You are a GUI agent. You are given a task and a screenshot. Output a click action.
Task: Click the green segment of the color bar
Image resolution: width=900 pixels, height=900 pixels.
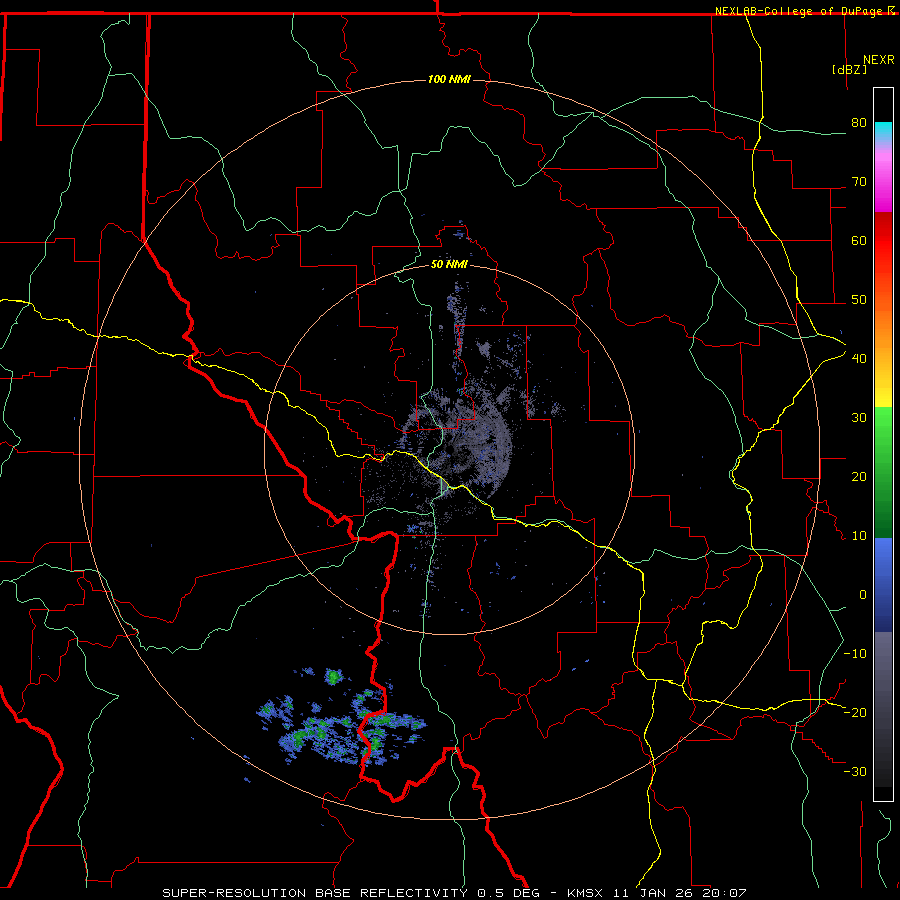tap(883, 472)
